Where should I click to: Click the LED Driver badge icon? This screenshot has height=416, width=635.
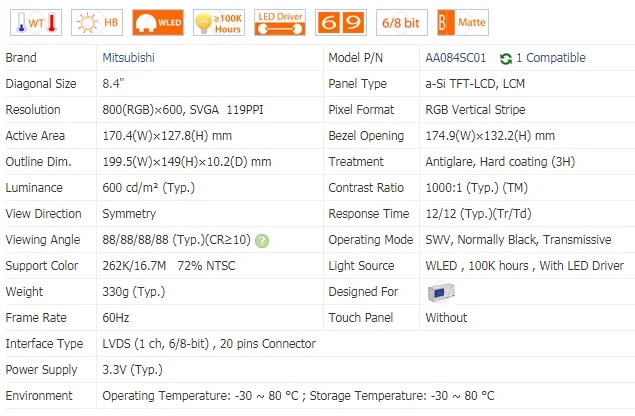point(280,23)
